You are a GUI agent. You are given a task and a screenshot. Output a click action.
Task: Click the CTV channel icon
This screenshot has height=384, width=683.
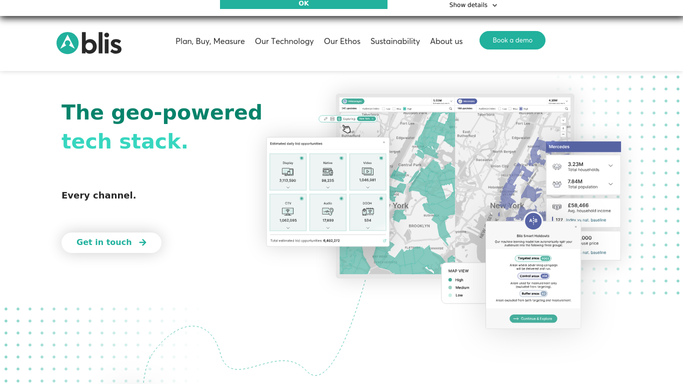coord(287,212)
